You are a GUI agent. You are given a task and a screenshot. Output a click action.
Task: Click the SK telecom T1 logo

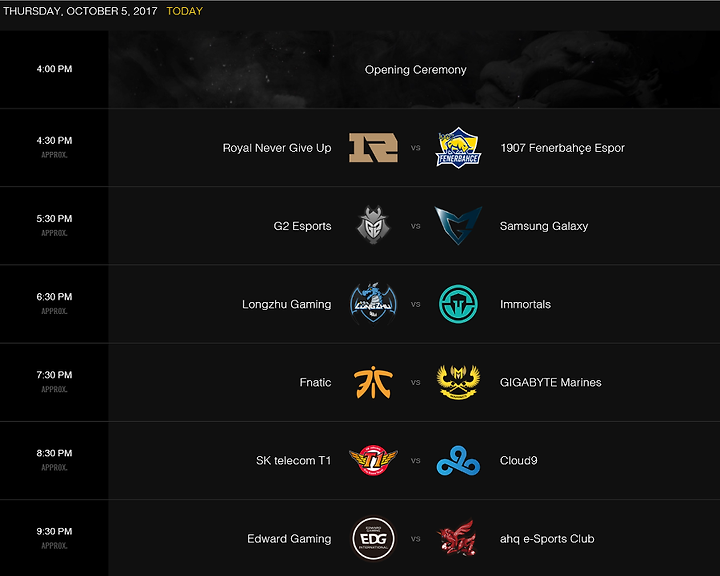click(x=373, y=460)
